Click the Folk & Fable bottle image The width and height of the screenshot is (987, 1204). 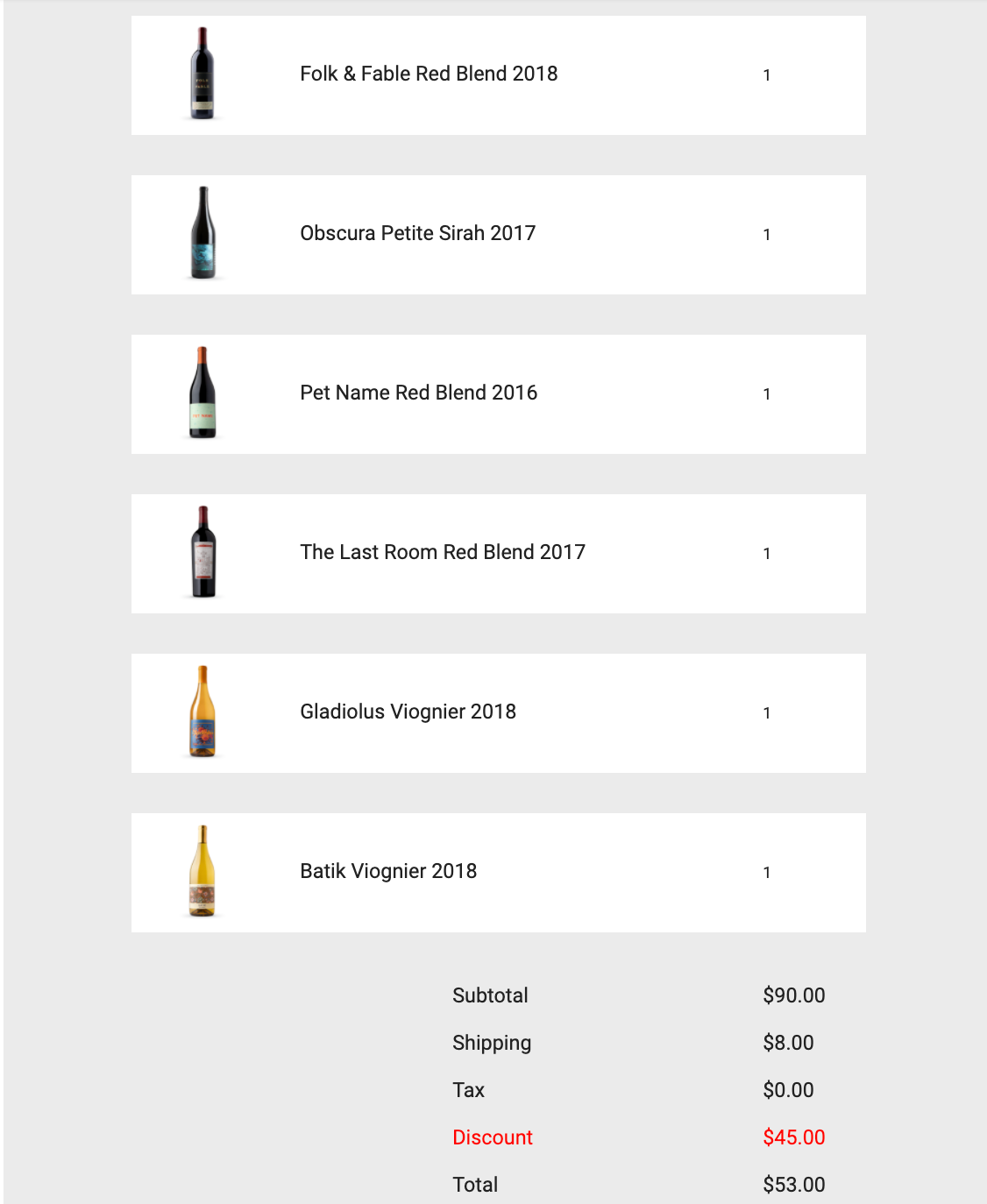click(x=202, y=74)
